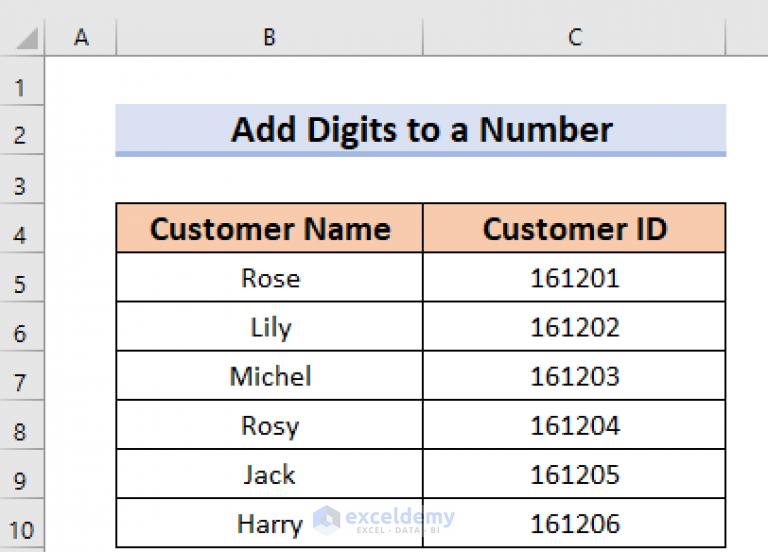
Task: Click the cell containing Lily
Action: 269,327
